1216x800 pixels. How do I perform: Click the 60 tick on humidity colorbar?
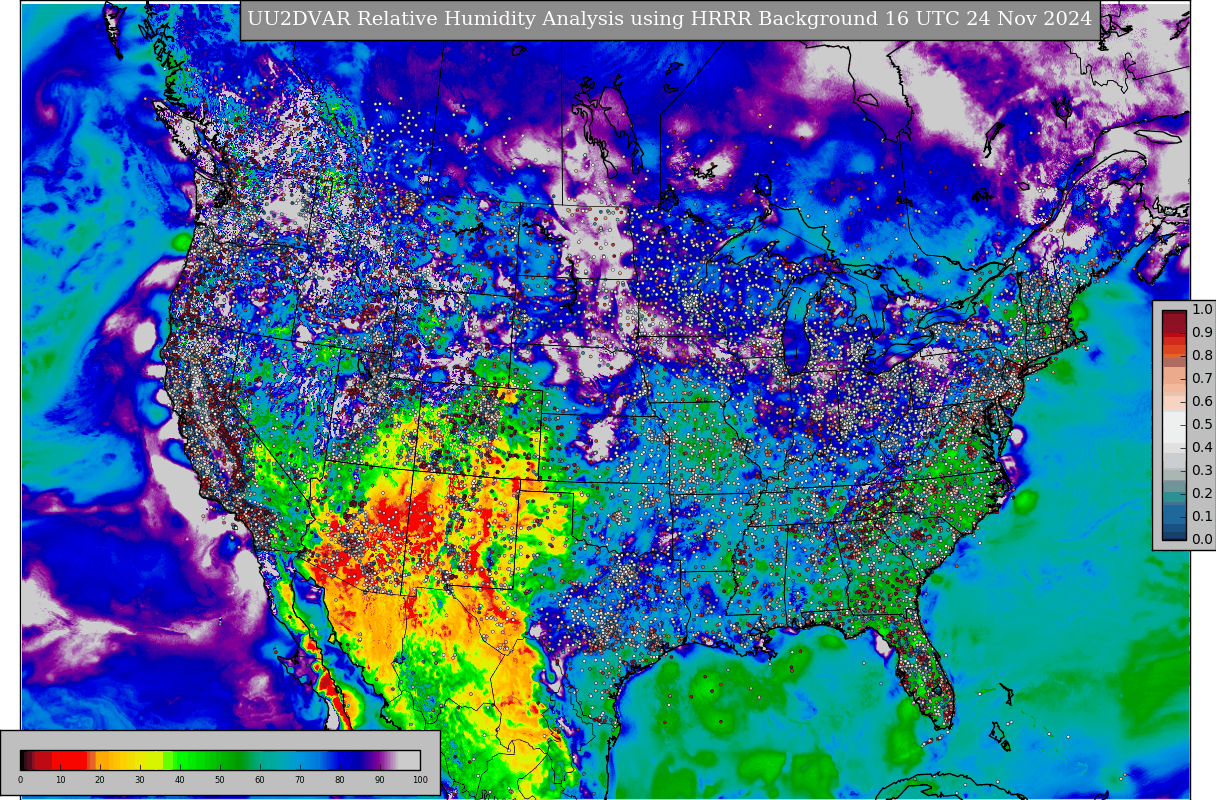point(260,780)
